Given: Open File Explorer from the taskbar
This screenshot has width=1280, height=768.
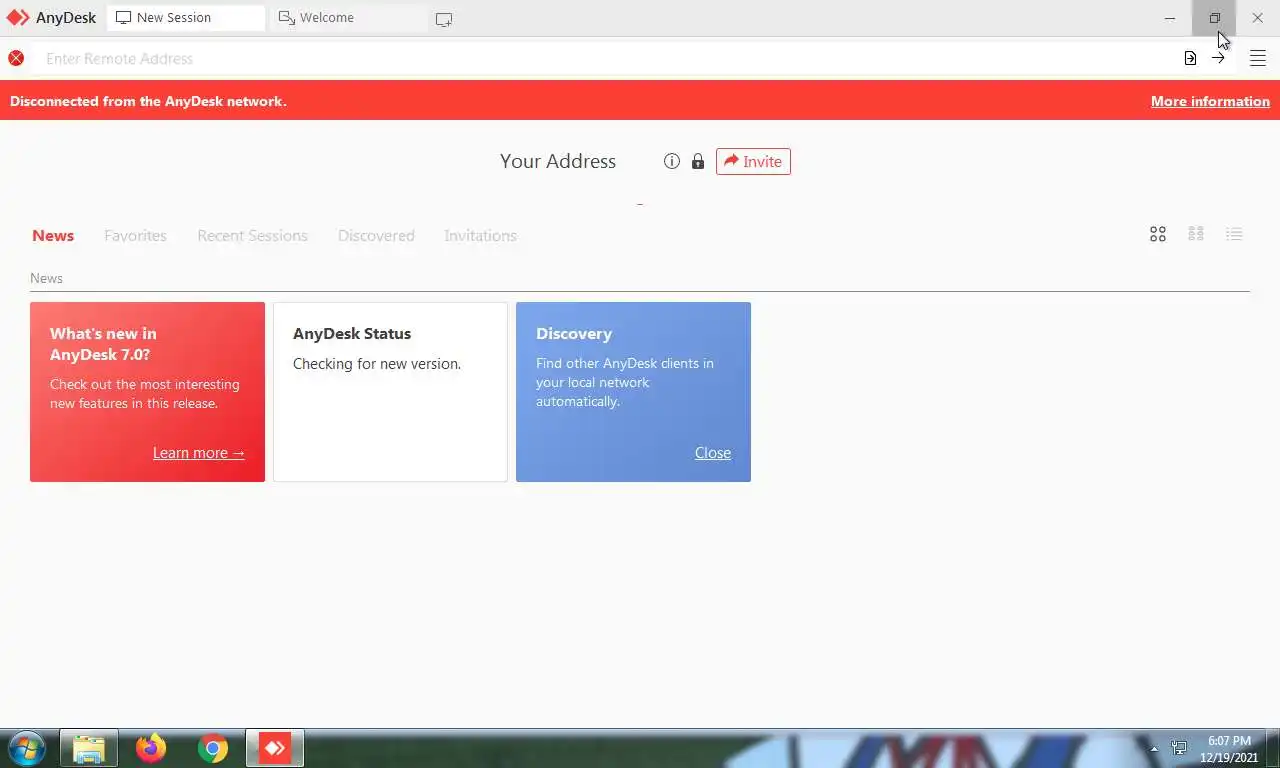Looking at the screenshot, I should point(89,748).
